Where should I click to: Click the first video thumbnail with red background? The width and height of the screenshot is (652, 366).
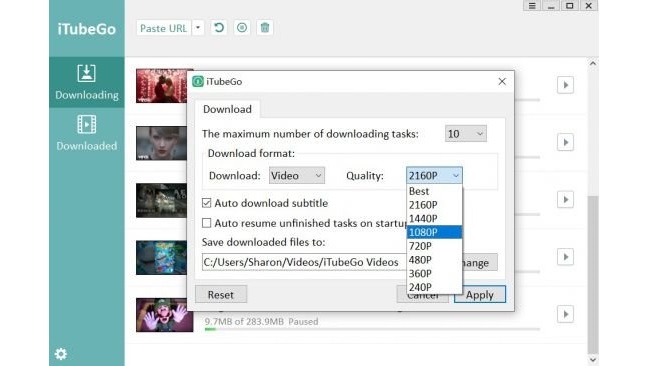pyautogui.click(x=161, y=86)
